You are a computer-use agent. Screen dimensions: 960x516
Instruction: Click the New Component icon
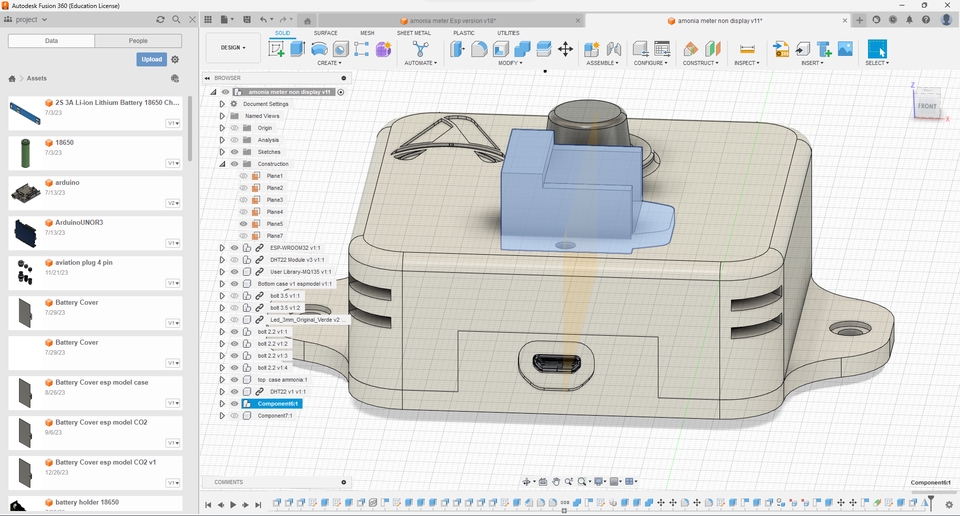pos(591,49)
